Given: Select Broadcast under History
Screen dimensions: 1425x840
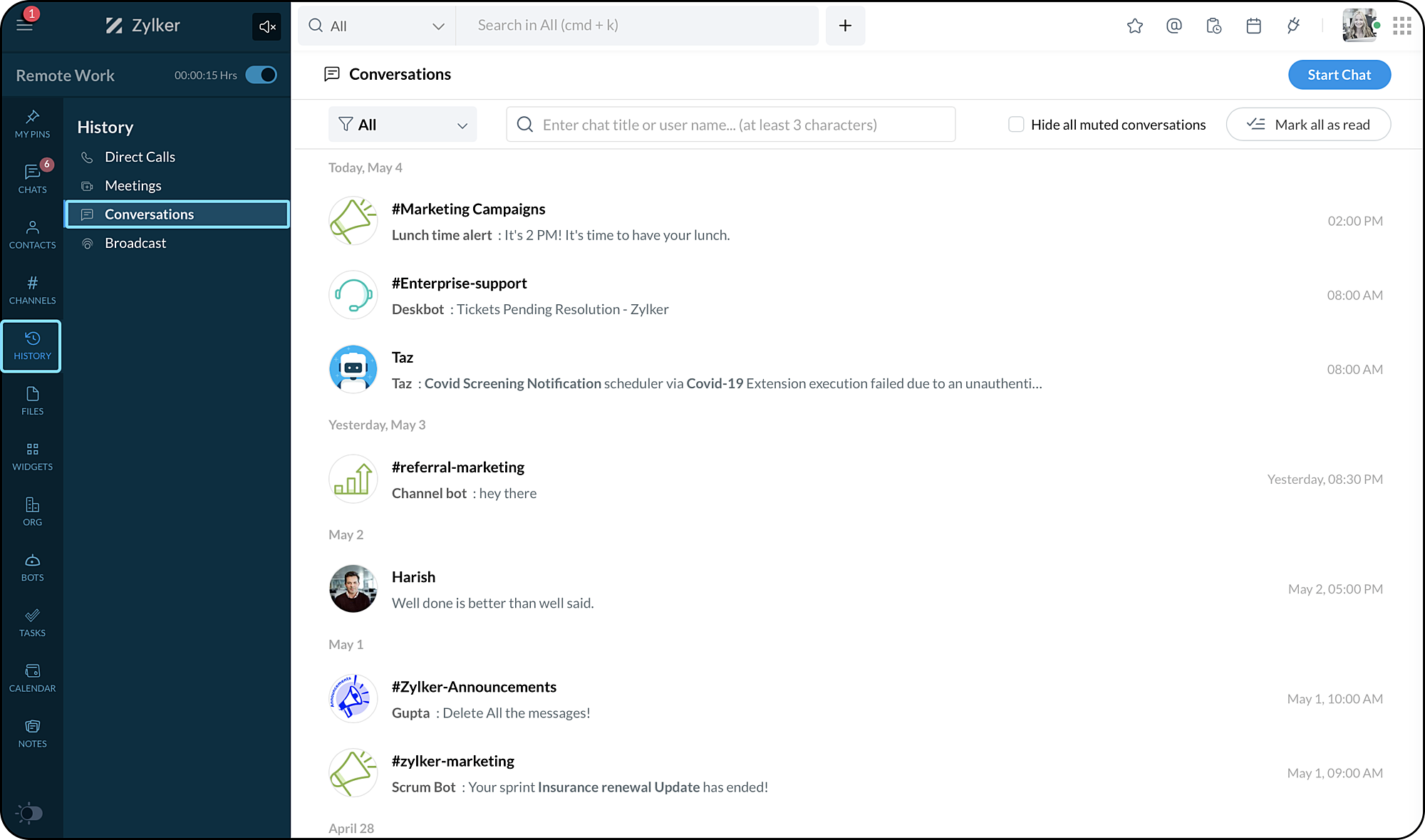Looking at the screenshot, I should click(x=135, y=243).
